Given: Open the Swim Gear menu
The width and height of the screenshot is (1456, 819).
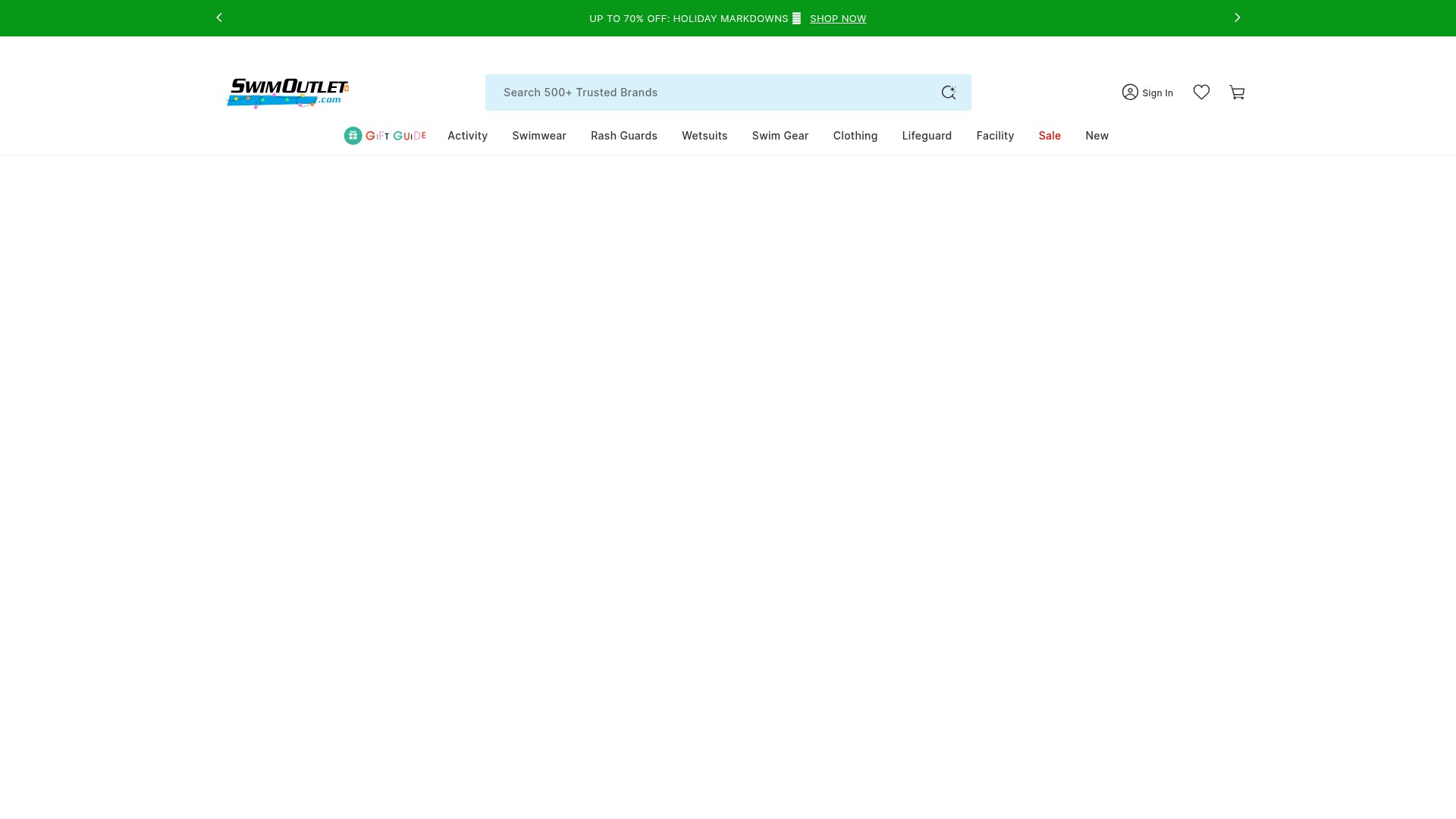Looking at the screenshot, I should (x=780, y=136).
